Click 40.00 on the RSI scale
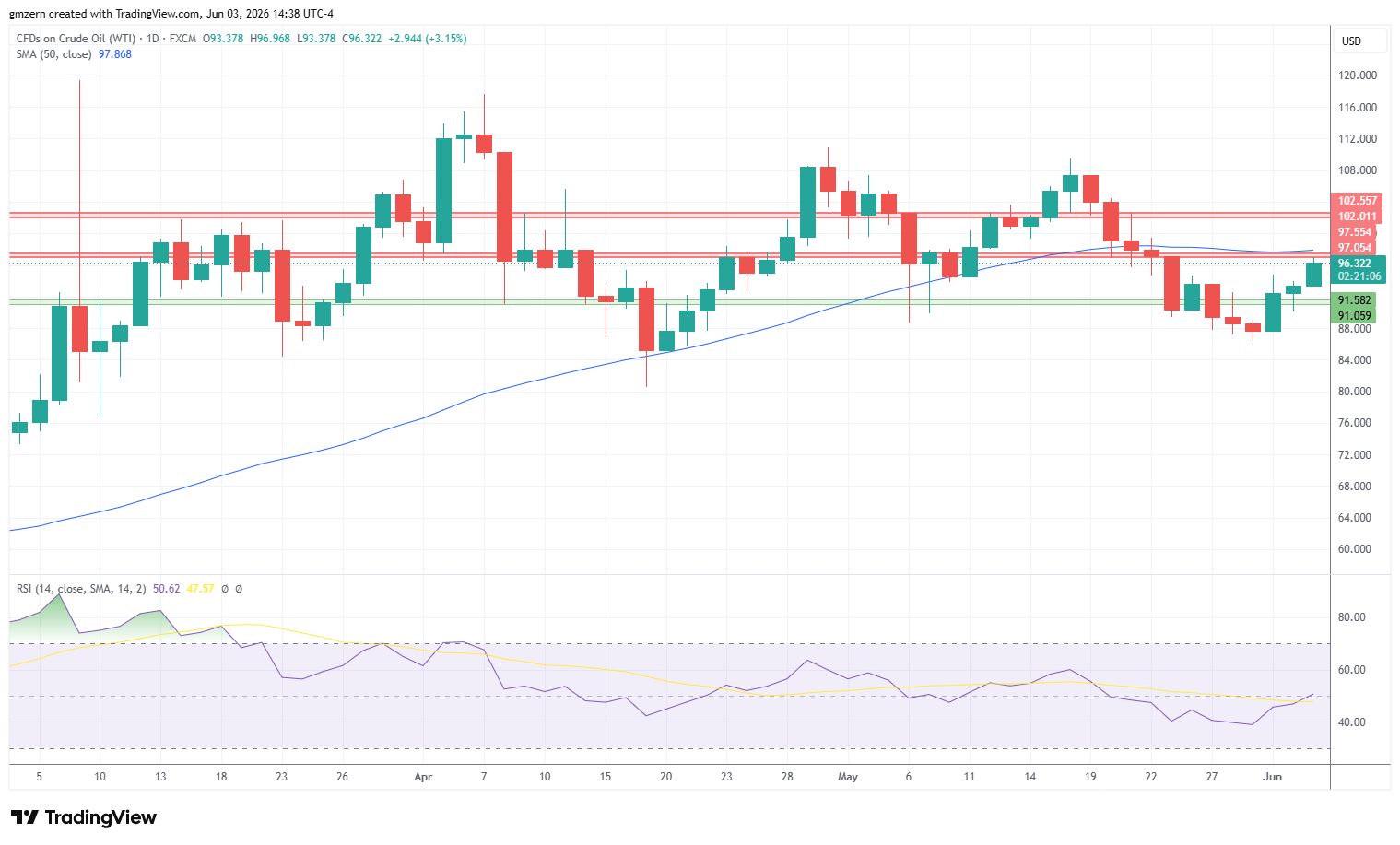Screen dimensions: 1400x845 click(1352, 722)
